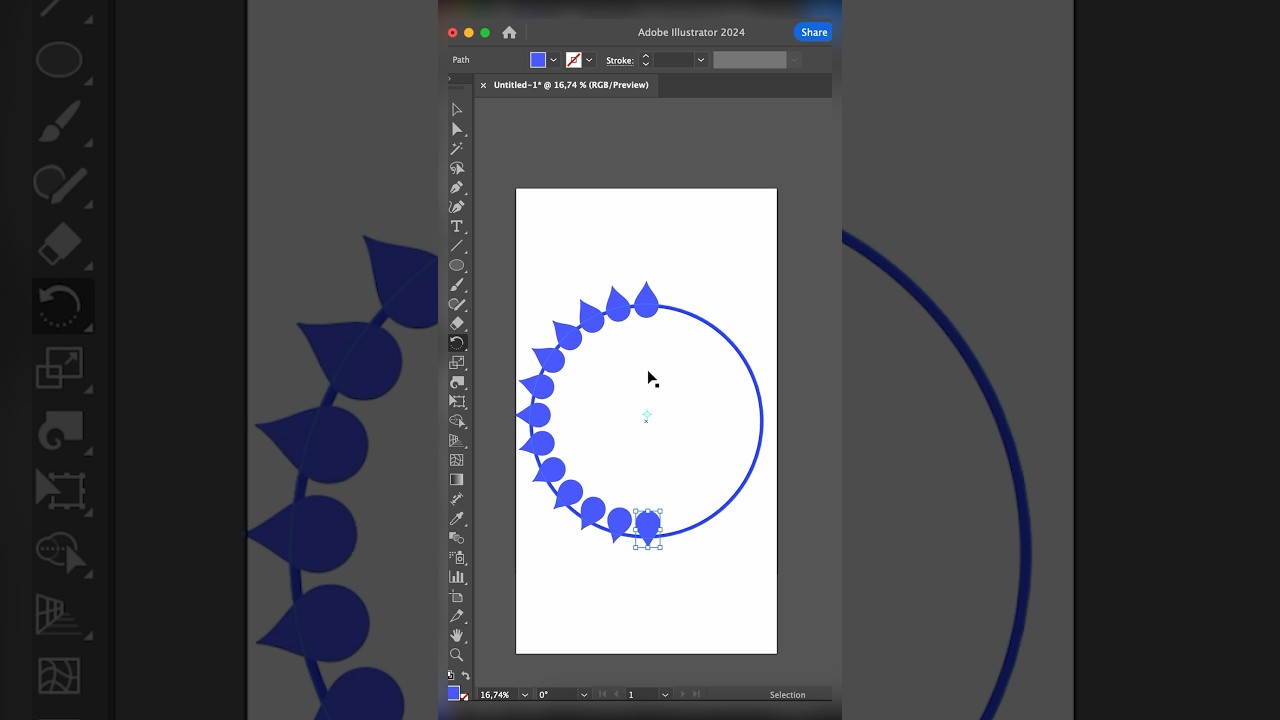Select the Selection arrow tool
The image size is (1280, 720).
point(457,110)
